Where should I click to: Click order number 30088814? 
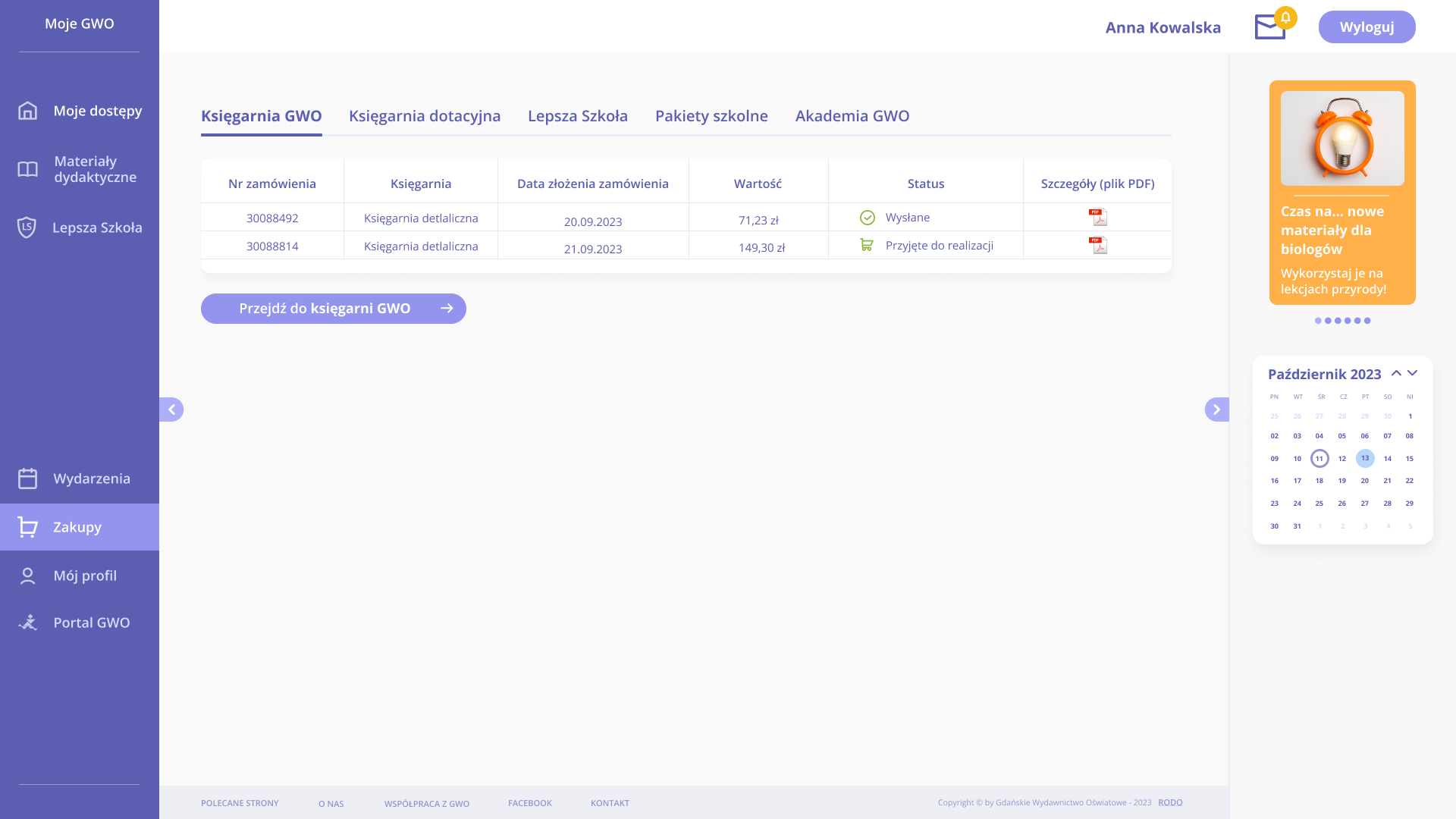(272, 246)
